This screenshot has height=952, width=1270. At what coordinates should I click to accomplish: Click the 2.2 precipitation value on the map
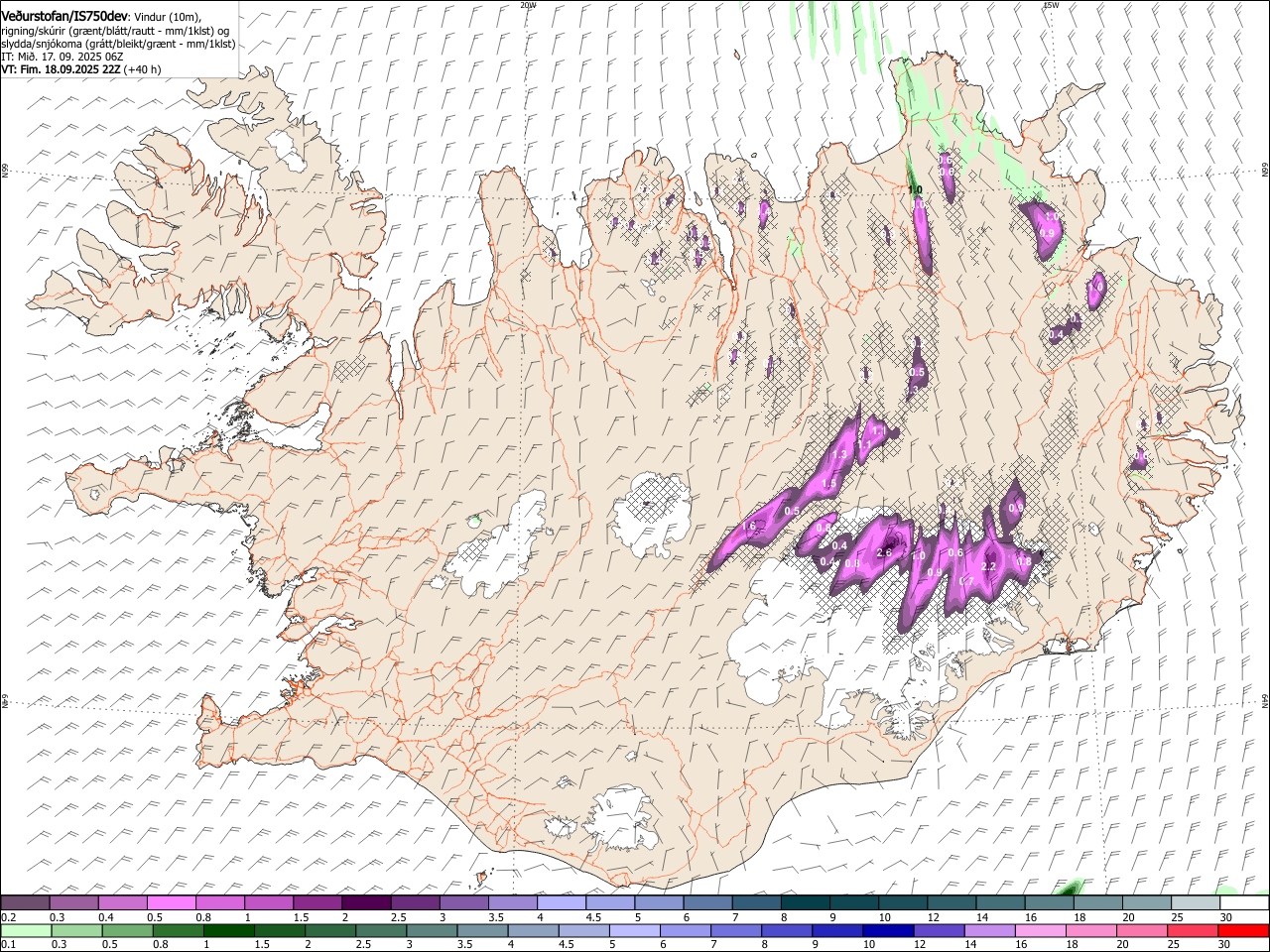tap(988, 567)
